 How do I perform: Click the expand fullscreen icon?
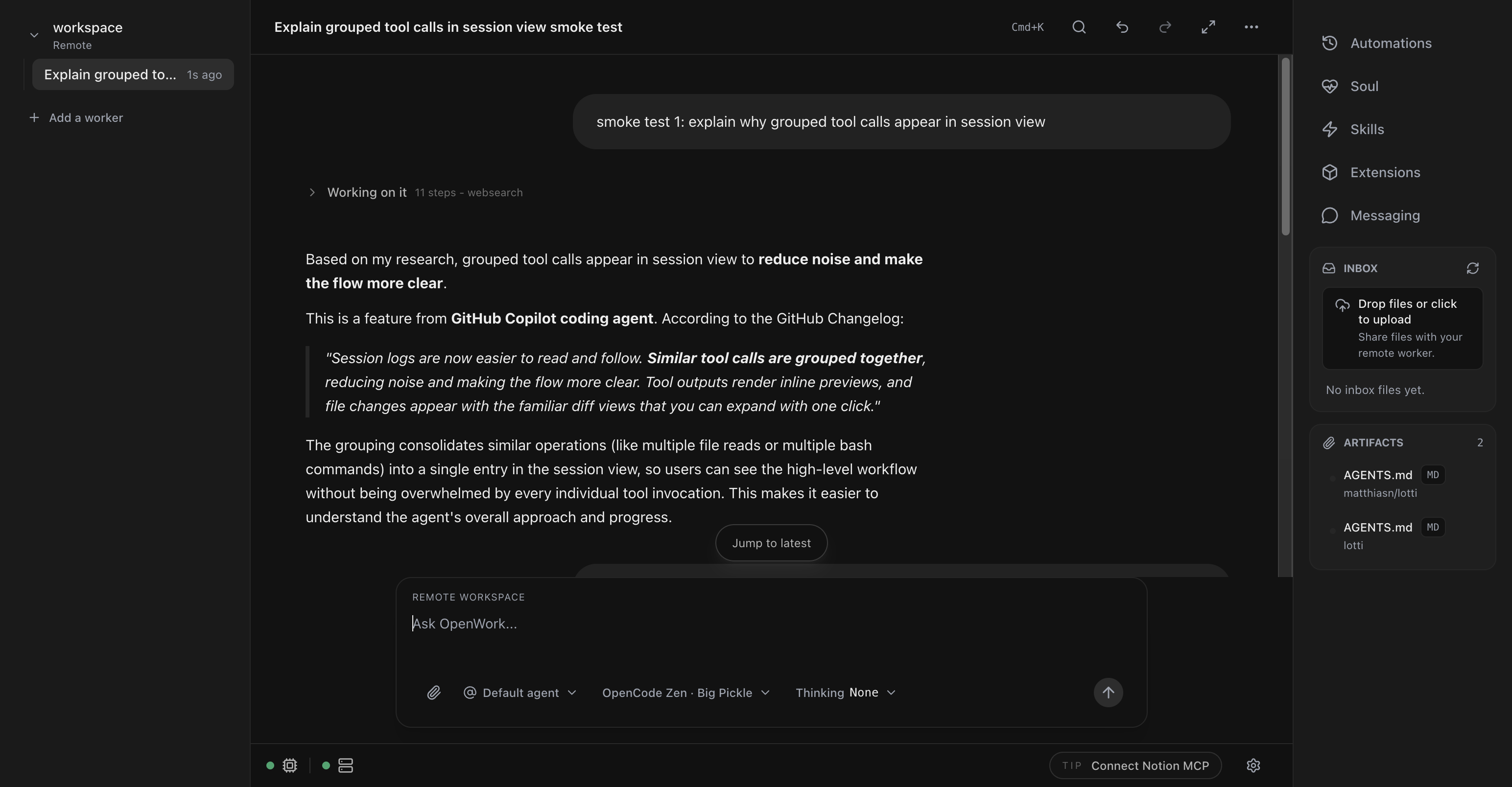1208,27
